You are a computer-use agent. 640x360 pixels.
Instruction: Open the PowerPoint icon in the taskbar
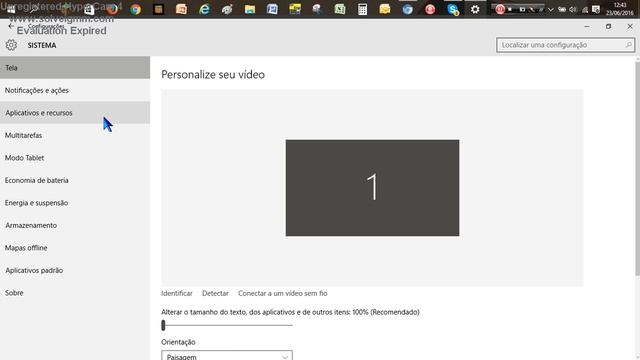pos(181,9)
